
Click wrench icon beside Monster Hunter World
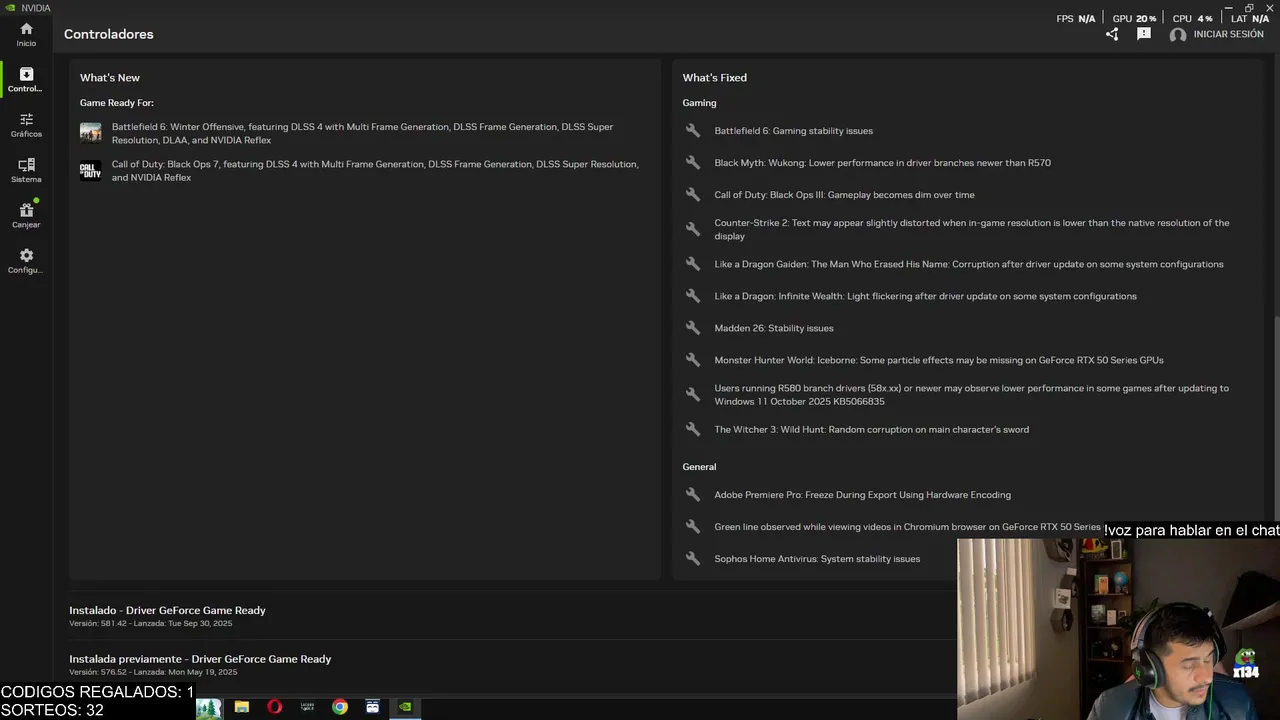693,360
